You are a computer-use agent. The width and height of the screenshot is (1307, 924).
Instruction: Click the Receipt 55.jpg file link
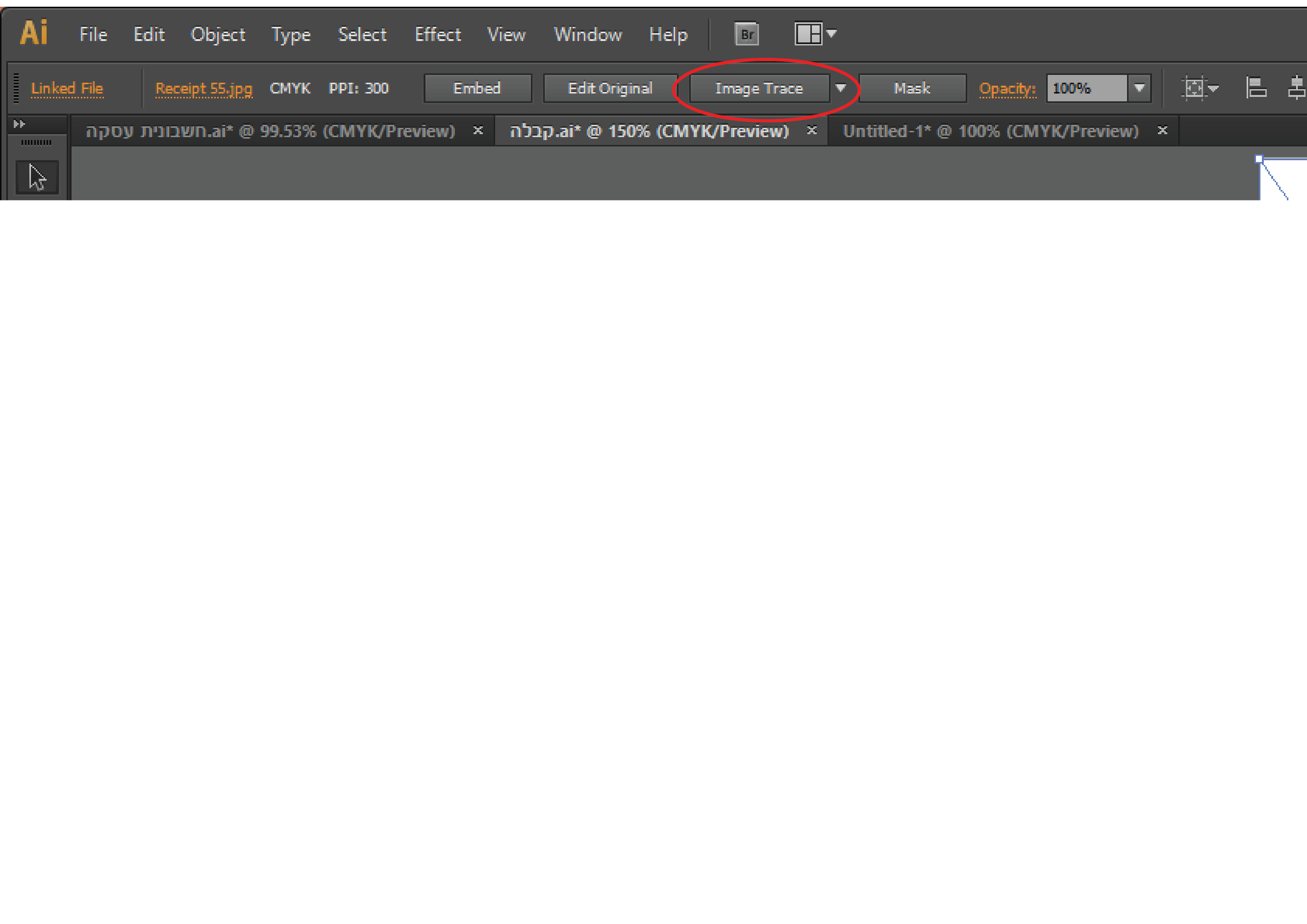tap(203, 89)
